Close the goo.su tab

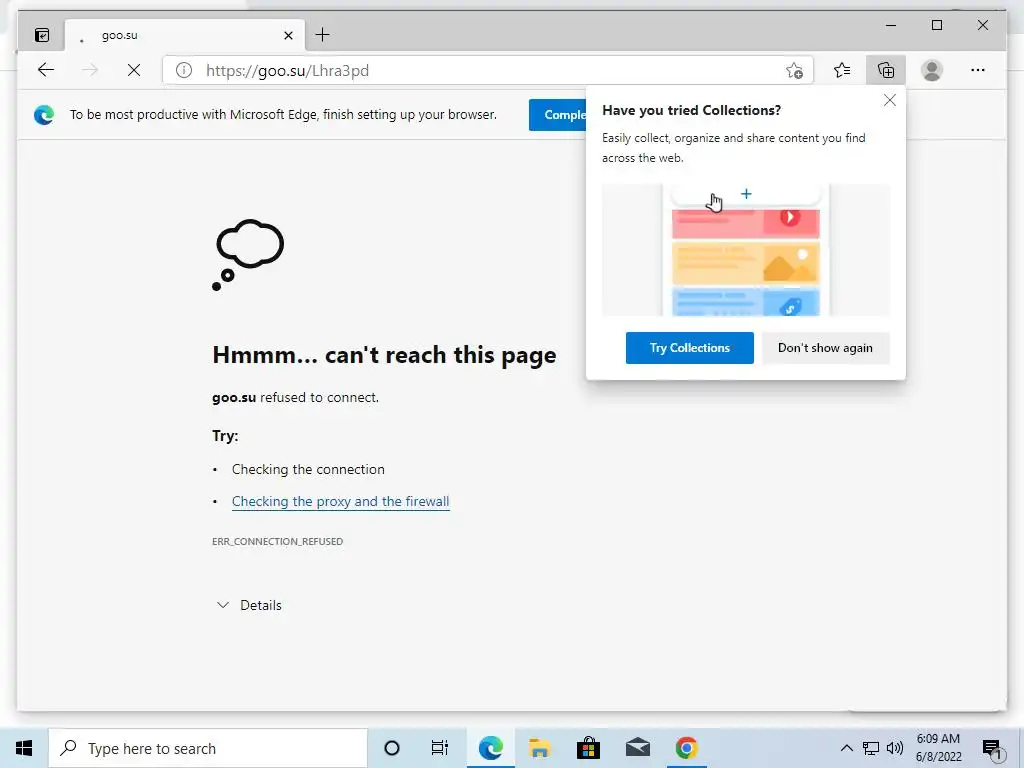[x=288, y=35]
